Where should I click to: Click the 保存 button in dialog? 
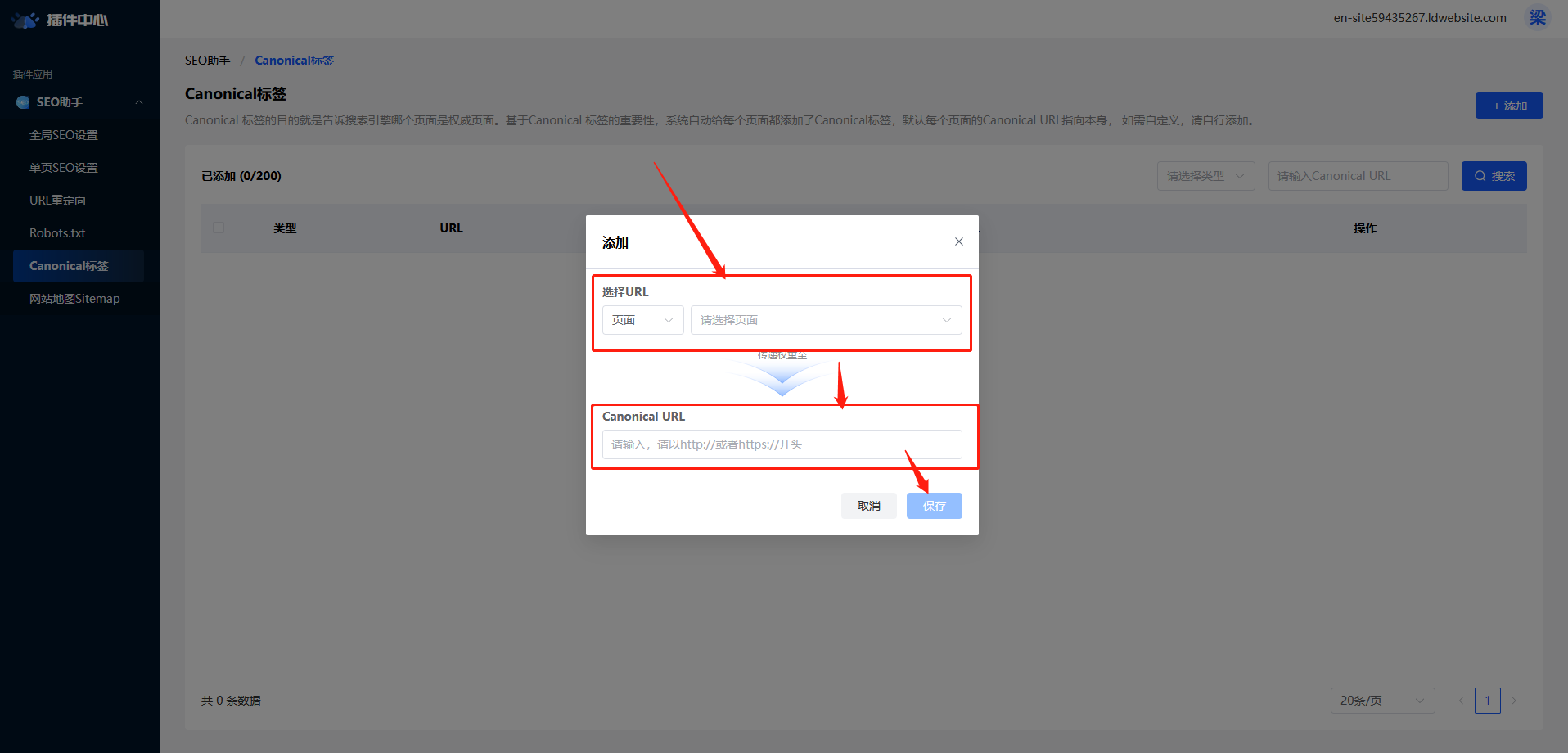pyautogui.click(x=934, y=506)
